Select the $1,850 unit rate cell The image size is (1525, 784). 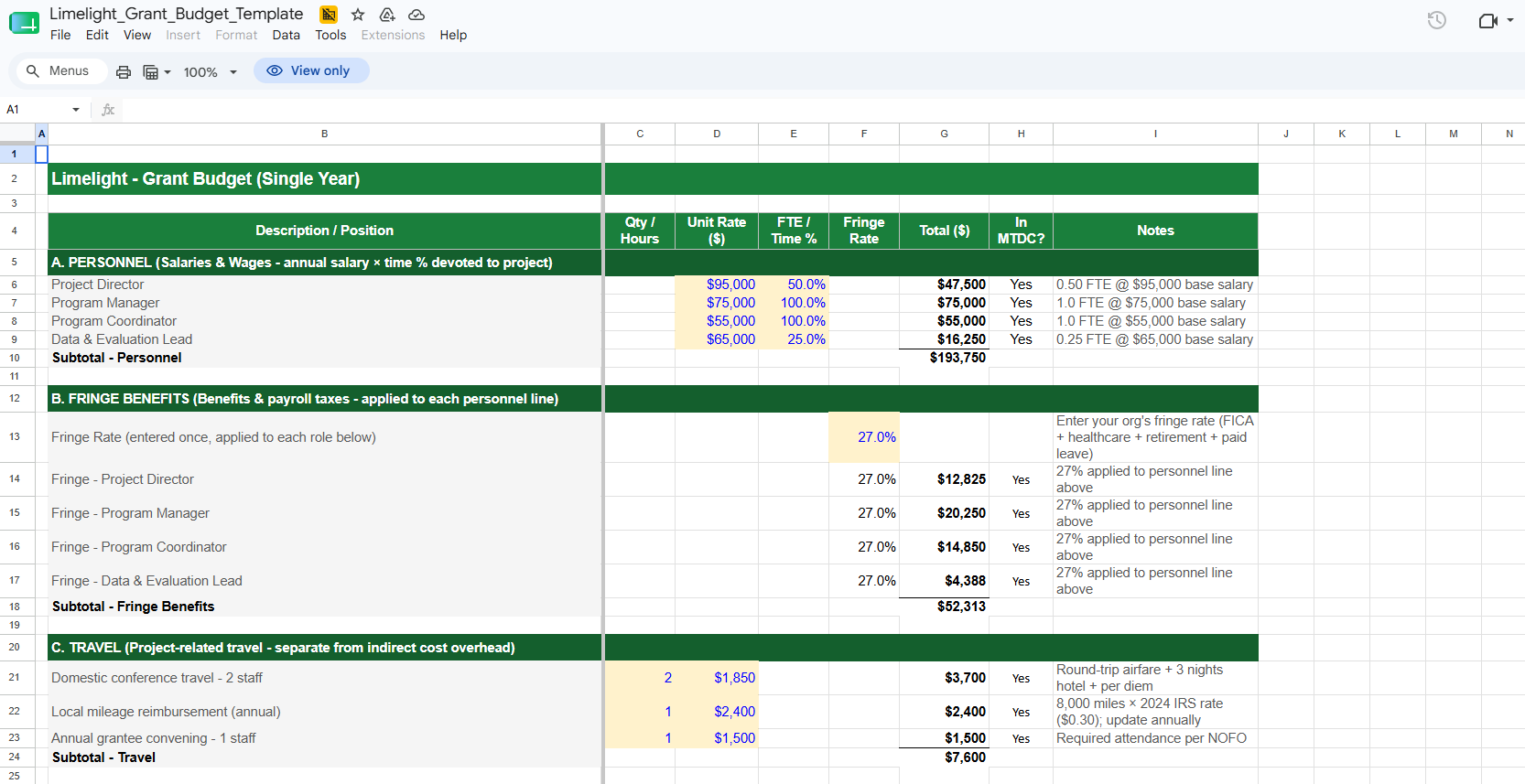coord(717,678)
